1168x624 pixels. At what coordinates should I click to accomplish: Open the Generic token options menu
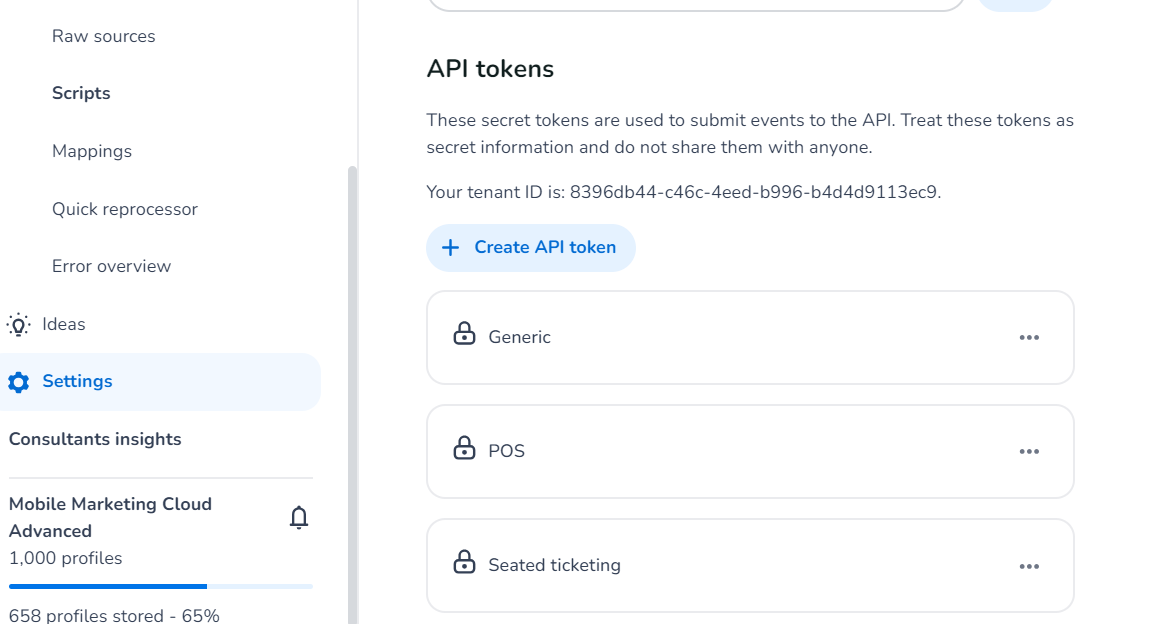[1029, 338]
